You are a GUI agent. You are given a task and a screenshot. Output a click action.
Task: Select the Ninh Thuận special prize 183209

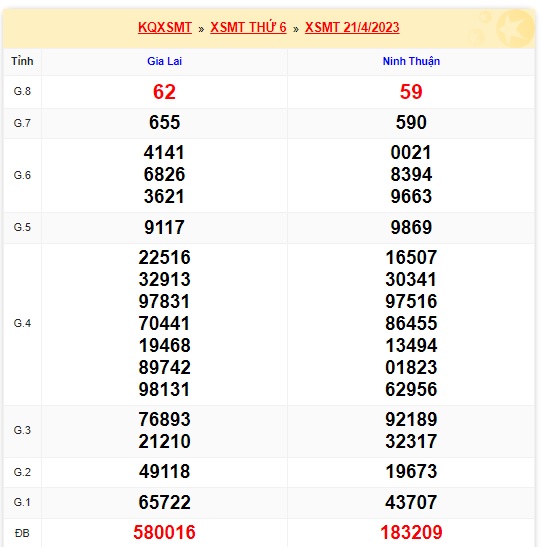411,532
